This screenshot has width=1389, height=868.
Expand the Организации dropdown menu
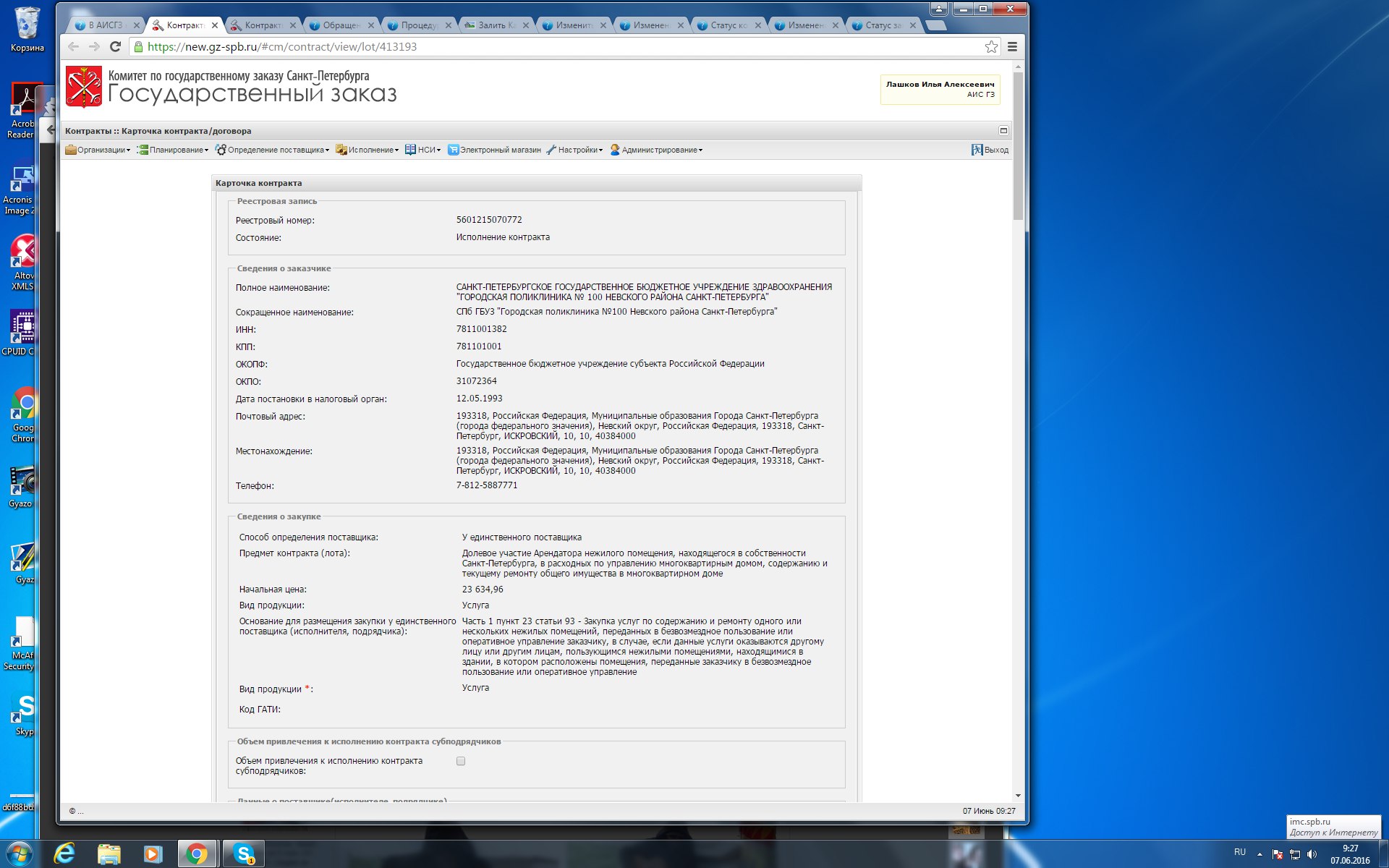98,150
